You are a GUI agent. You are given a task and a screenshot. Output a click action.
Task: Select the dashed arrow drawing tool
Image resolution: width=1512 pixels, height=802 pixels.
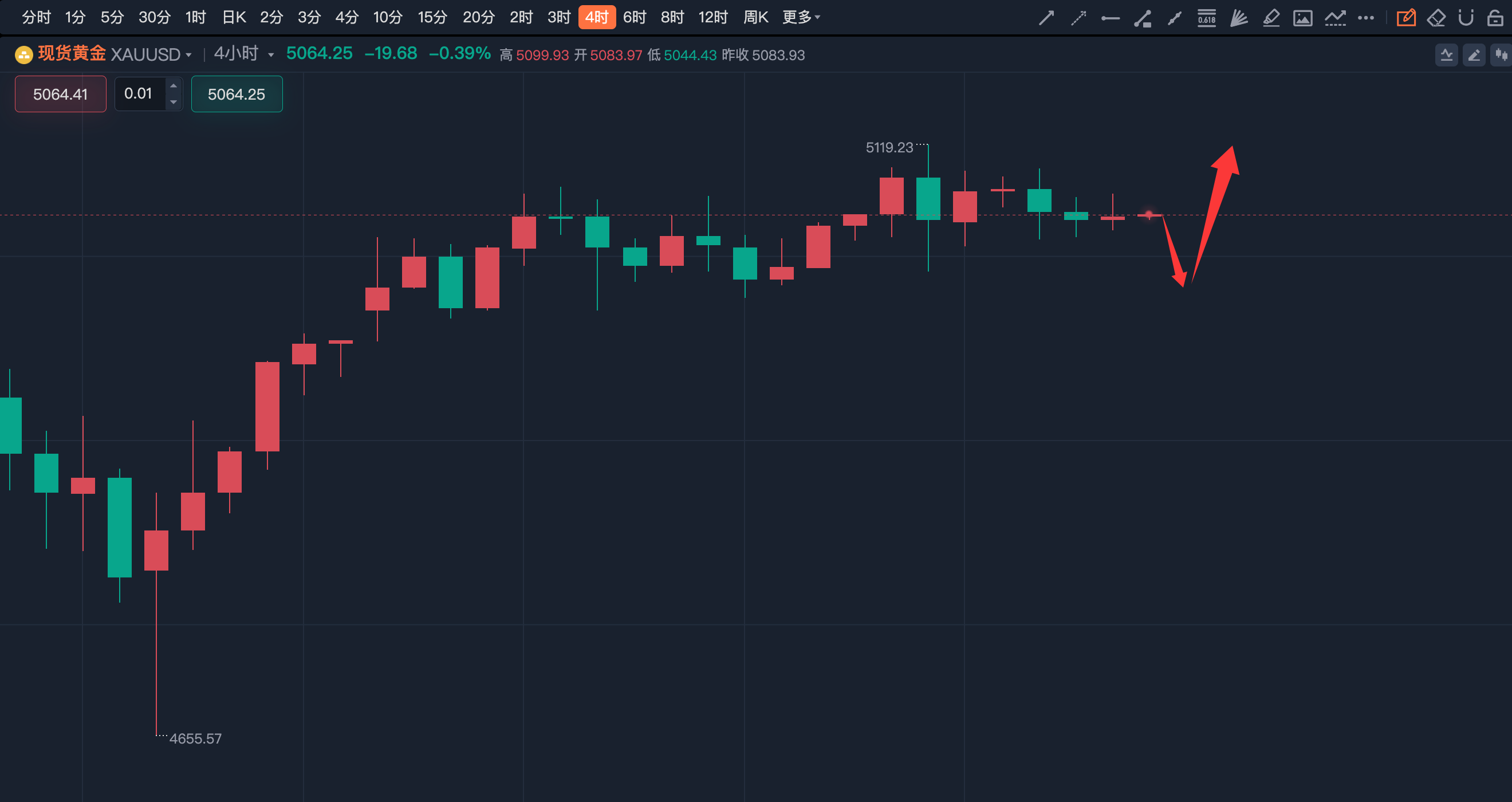click(x=1078, y=18)
